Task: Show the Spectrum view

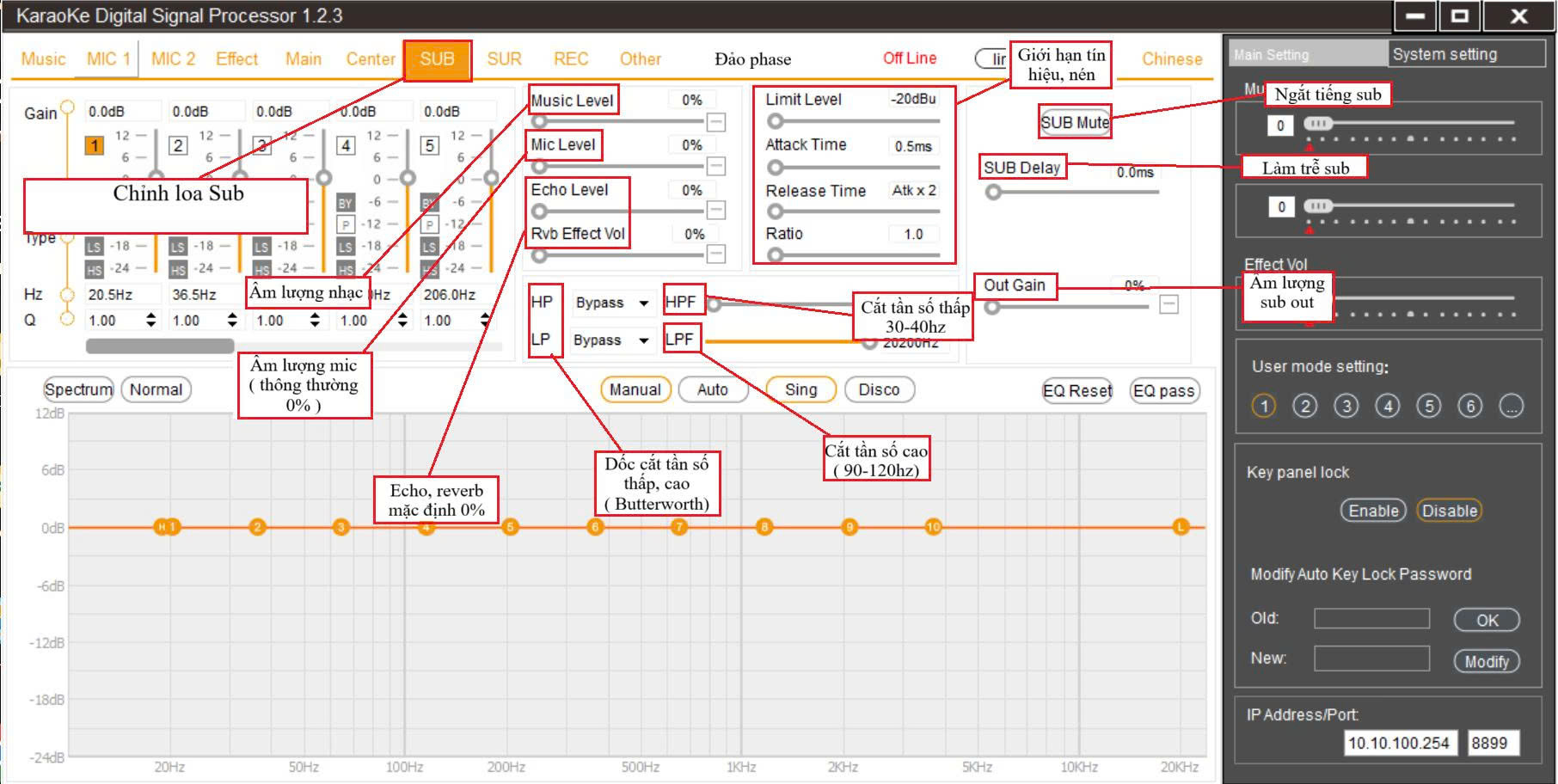Action: point(78,389)
